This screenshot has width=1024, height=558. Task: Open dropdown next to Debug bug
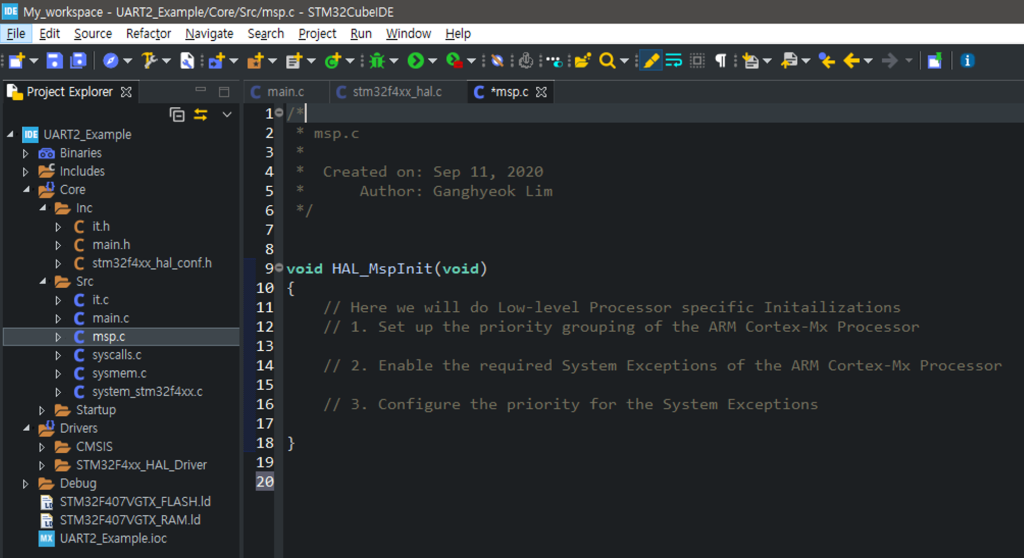(394, 61)
